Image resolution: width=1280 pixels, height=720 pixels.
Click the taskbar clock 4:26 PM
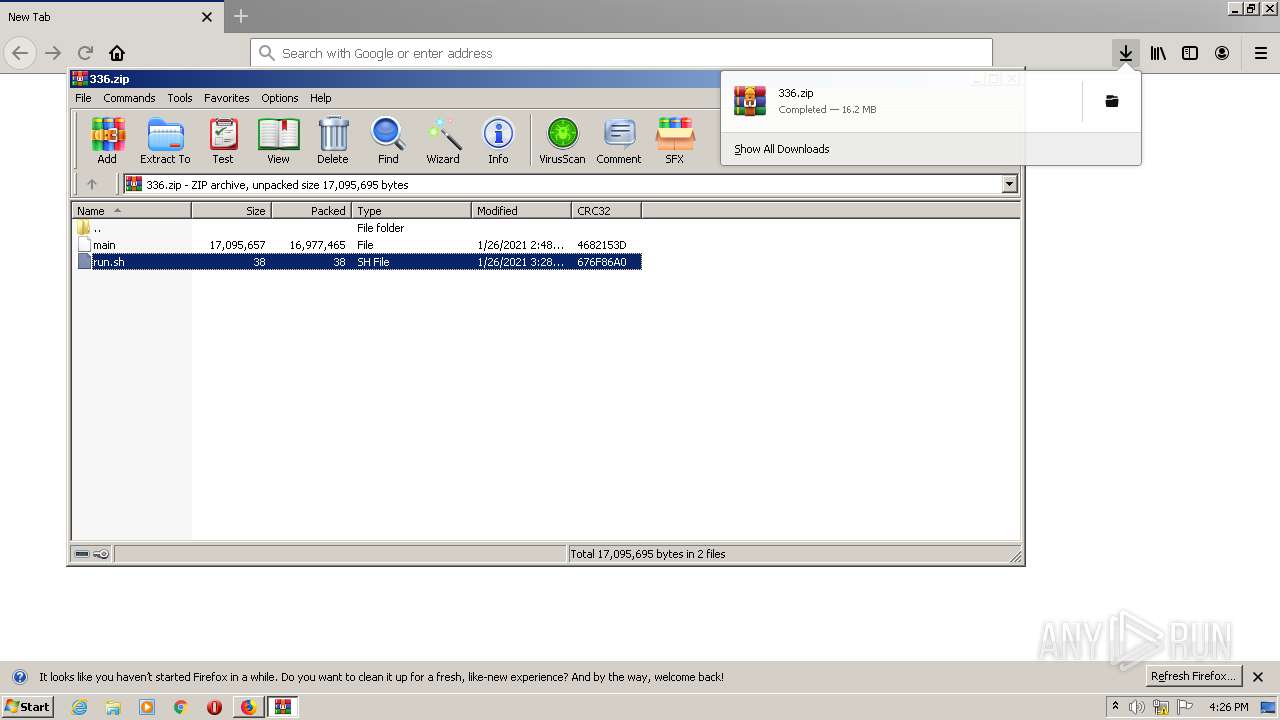pyautogui.click(x=1229, y=707)
